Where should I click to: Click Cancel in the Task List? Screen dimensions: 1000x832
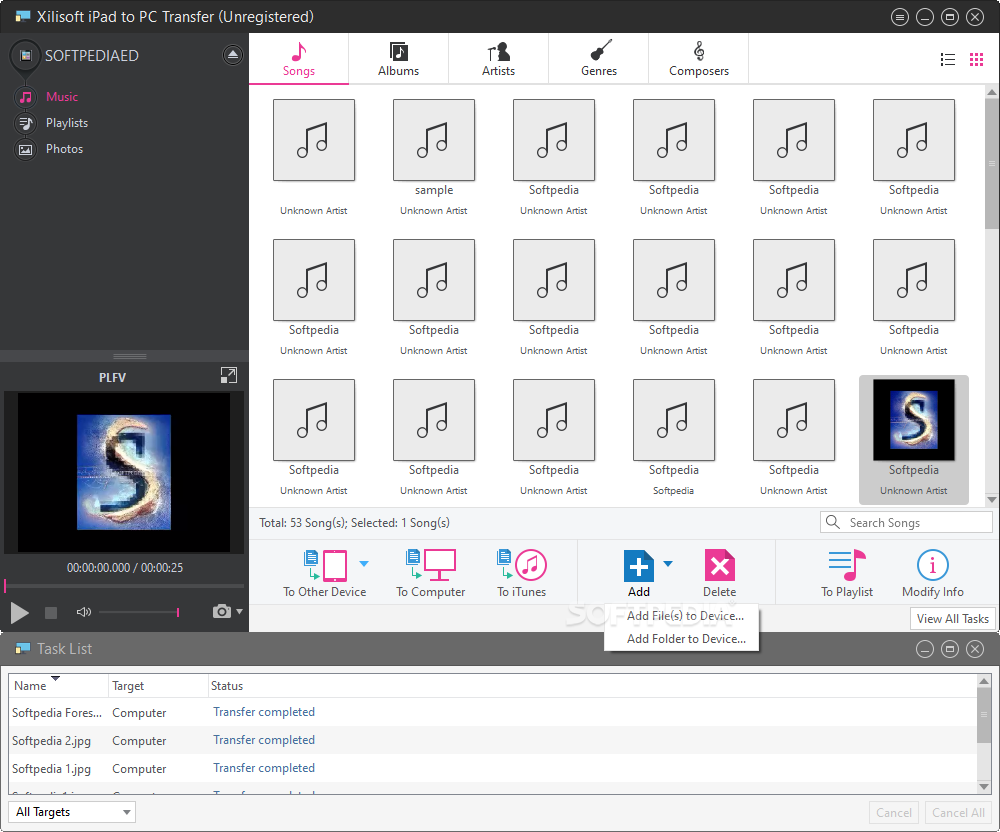[x=893, y=813]
